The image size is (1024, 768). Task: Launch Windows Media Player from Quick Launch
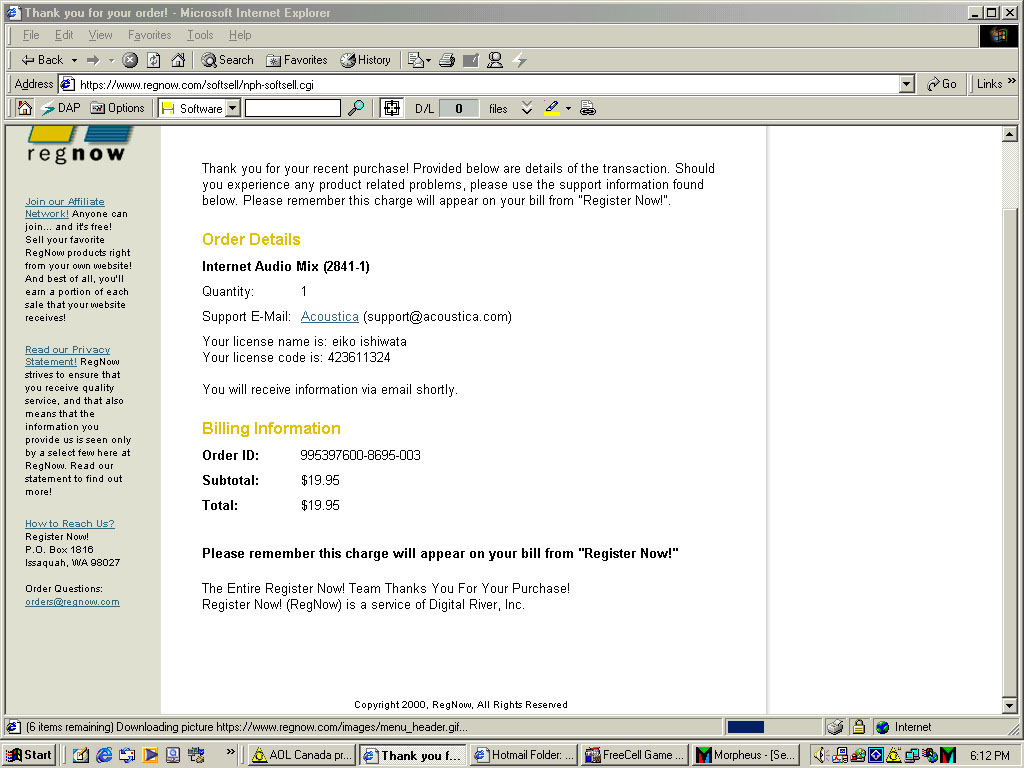[150, 756]
